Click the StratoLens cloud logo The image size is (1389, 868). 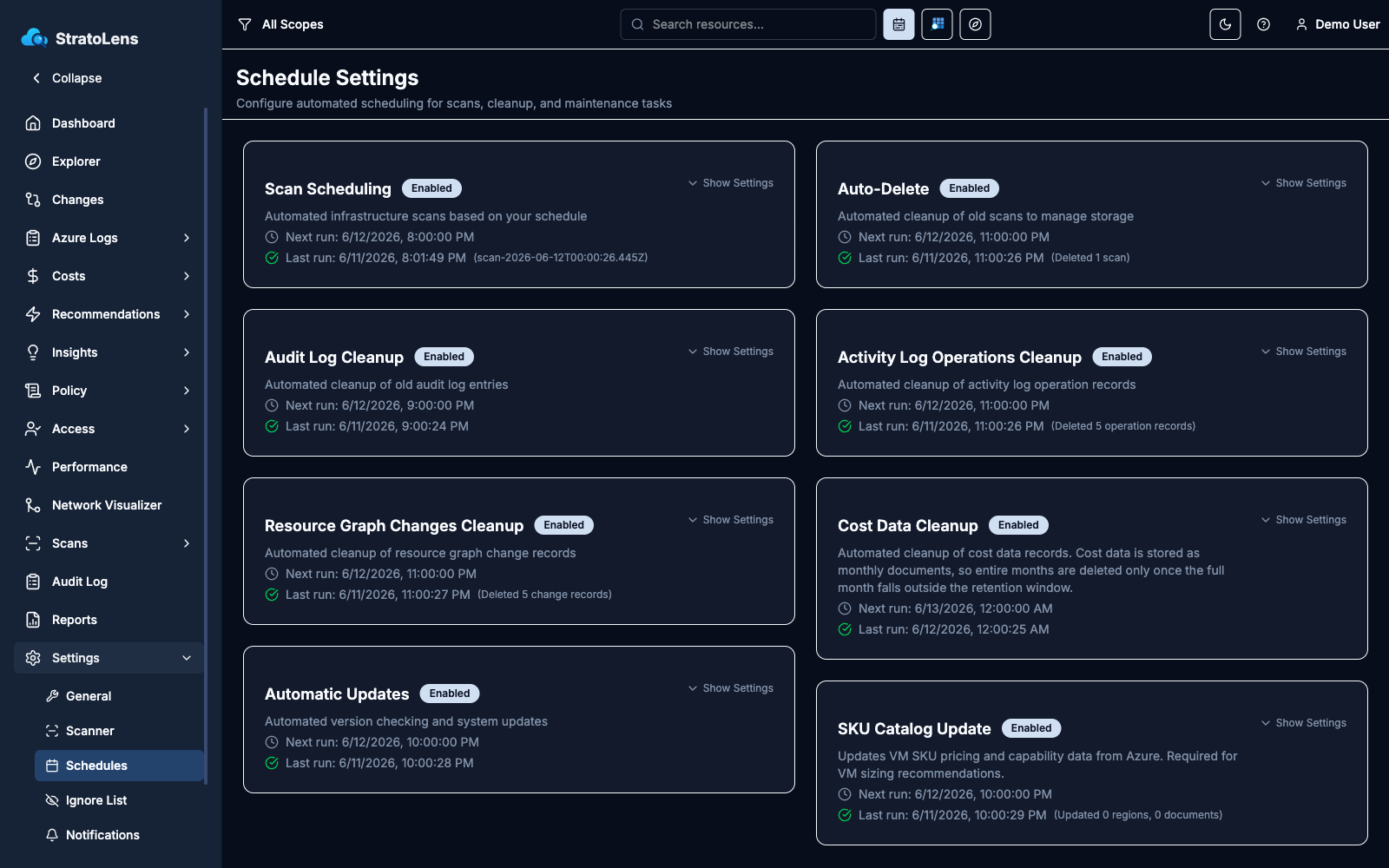(35, 37)
